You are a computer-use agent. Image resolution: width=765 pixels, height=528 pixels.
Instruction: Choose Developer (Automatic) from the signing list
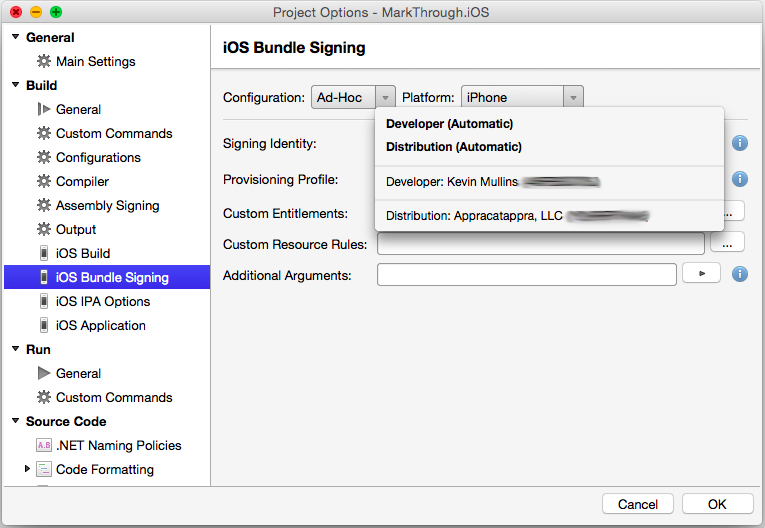[449, 124]
